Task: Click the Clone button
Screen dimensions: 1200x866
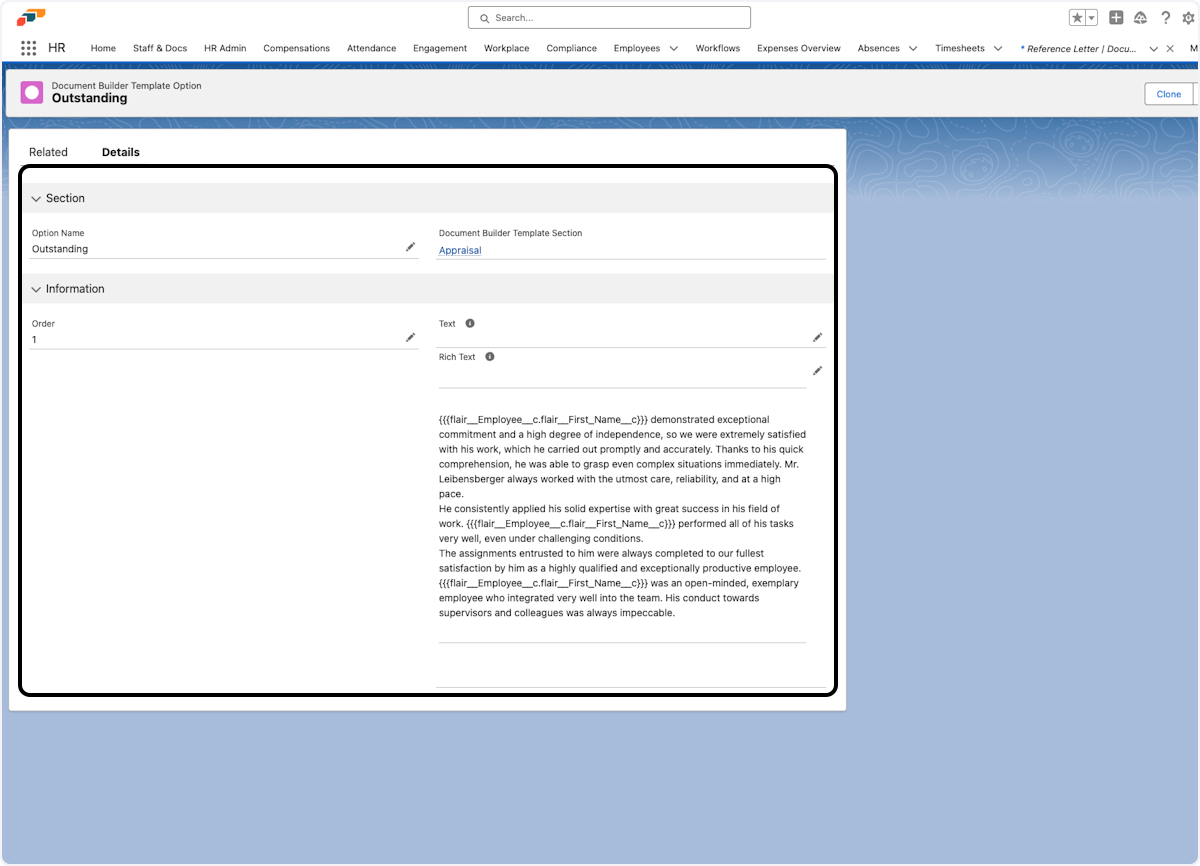Action: coord(1168,94)
